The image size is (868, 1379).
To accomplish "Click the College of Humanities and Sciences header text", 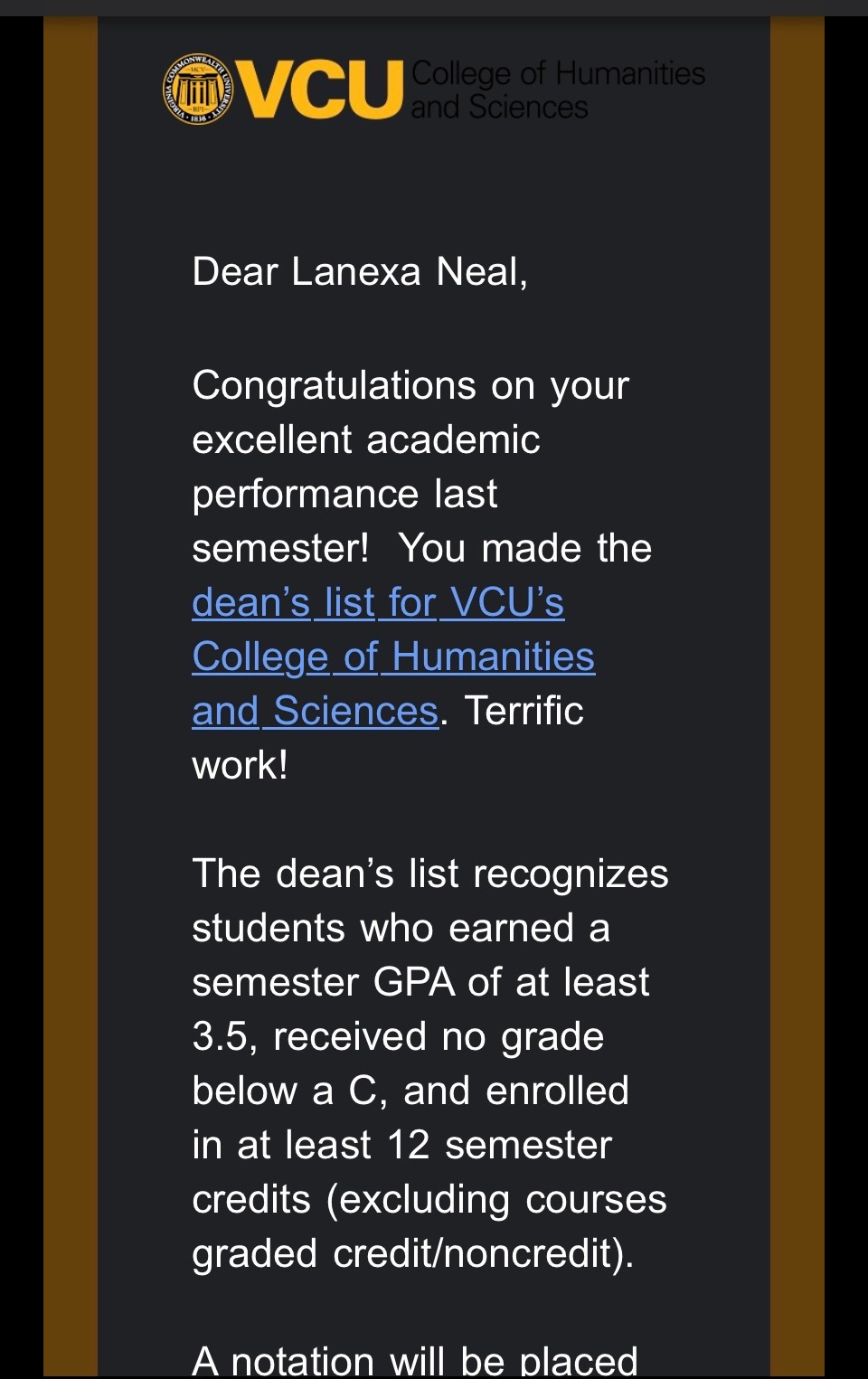I will 558,90.
